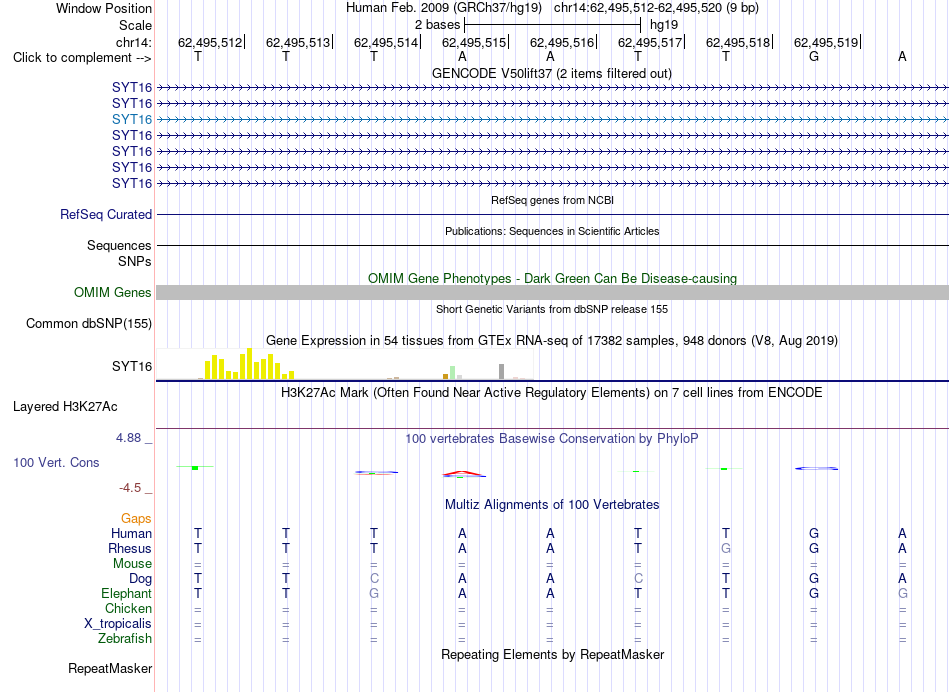The height and width of the screenshot is (692, 950).
Task: Open the RefSeq Curated track label
Action: point(106,215)
